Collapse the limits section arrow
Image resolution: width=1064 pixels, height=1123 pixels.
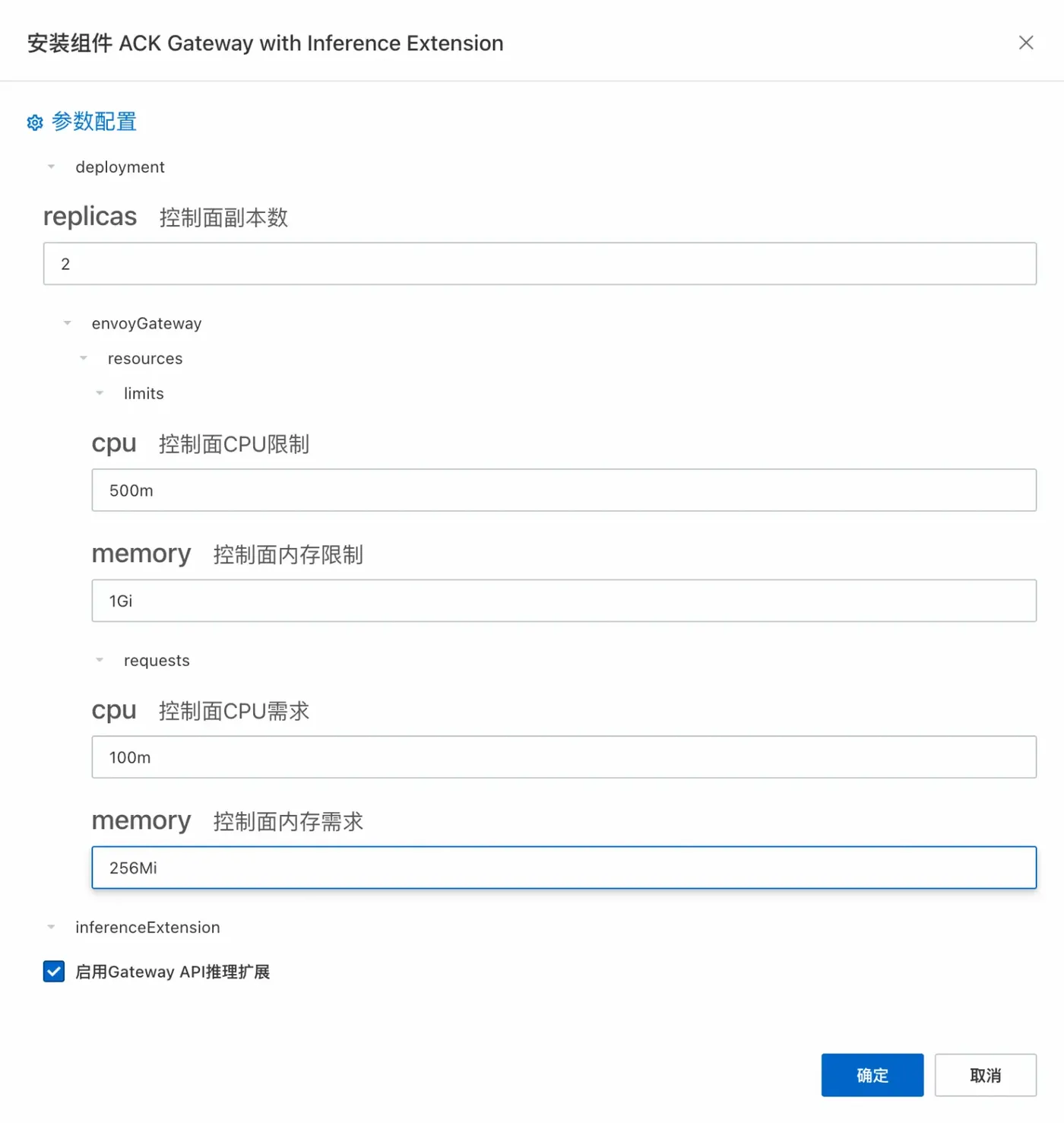tap(100, 393)
